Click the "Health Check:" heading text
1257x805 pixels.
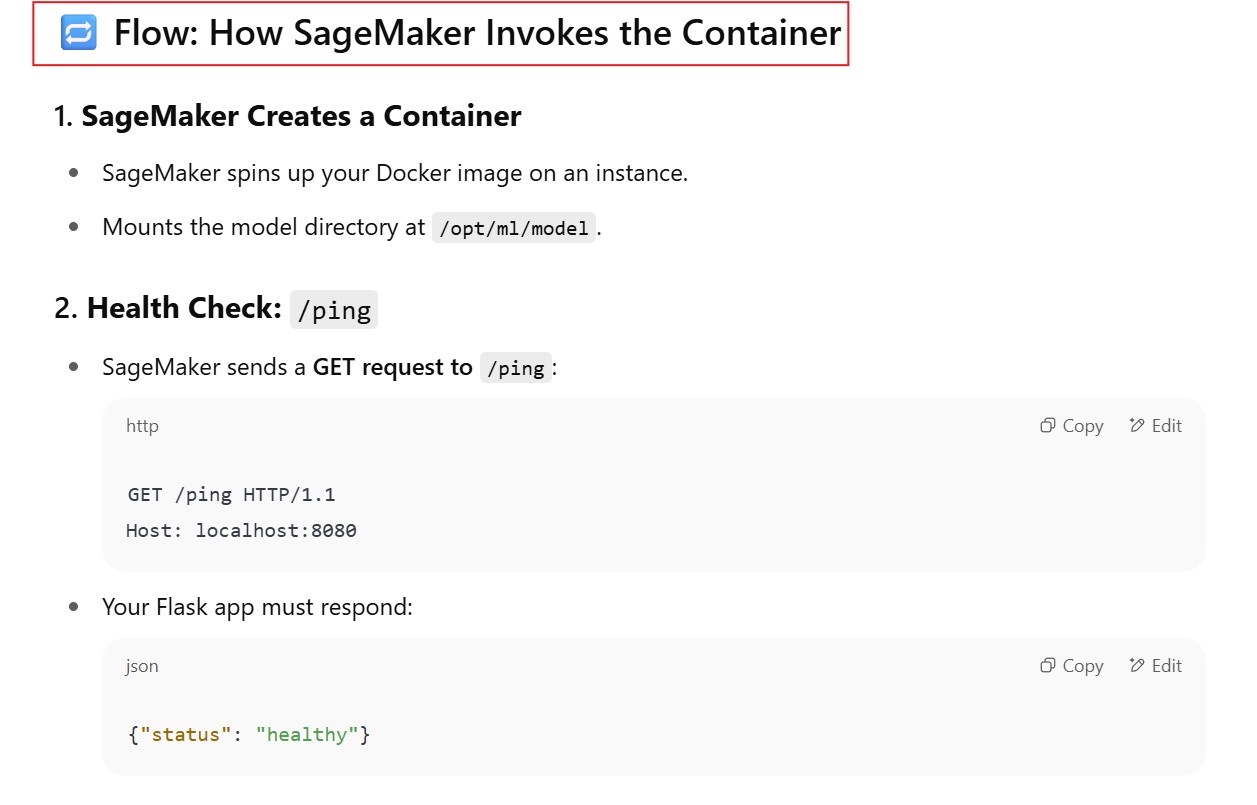pyautogui.click(x=184, y=308)
